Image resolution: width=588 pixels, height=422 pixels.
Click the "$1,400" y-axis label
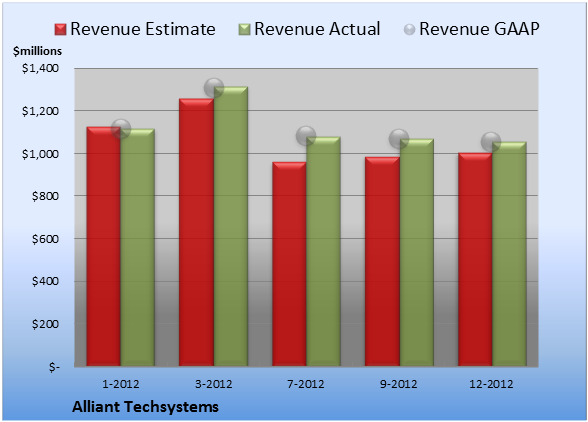40,68
